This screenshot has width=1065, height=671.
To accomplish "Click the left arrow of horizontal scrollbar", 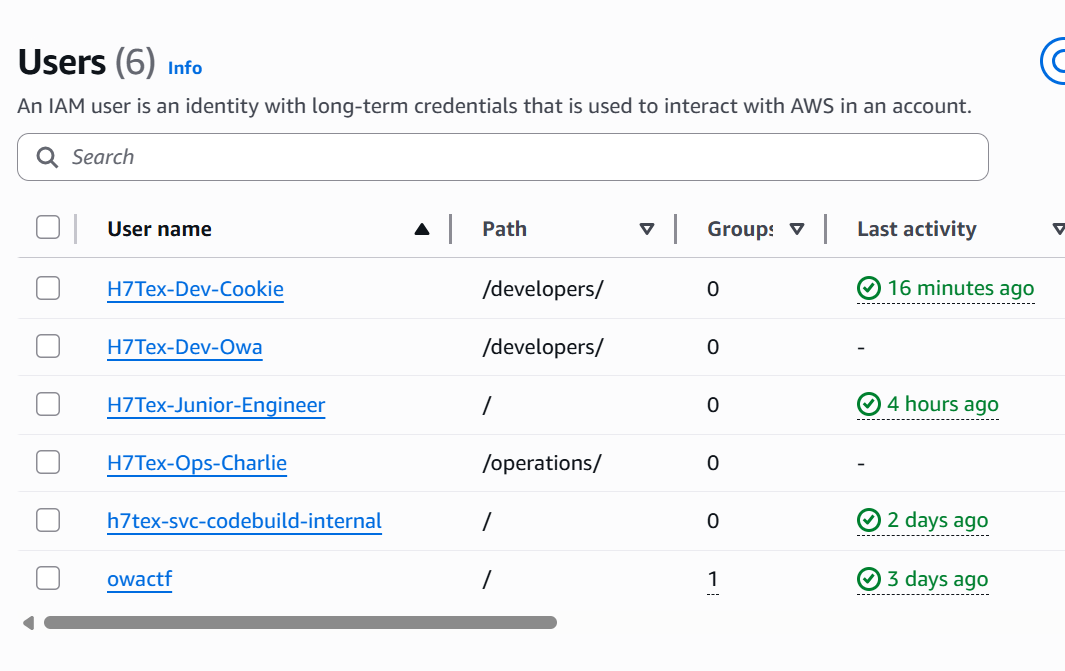I will (28, 623).
